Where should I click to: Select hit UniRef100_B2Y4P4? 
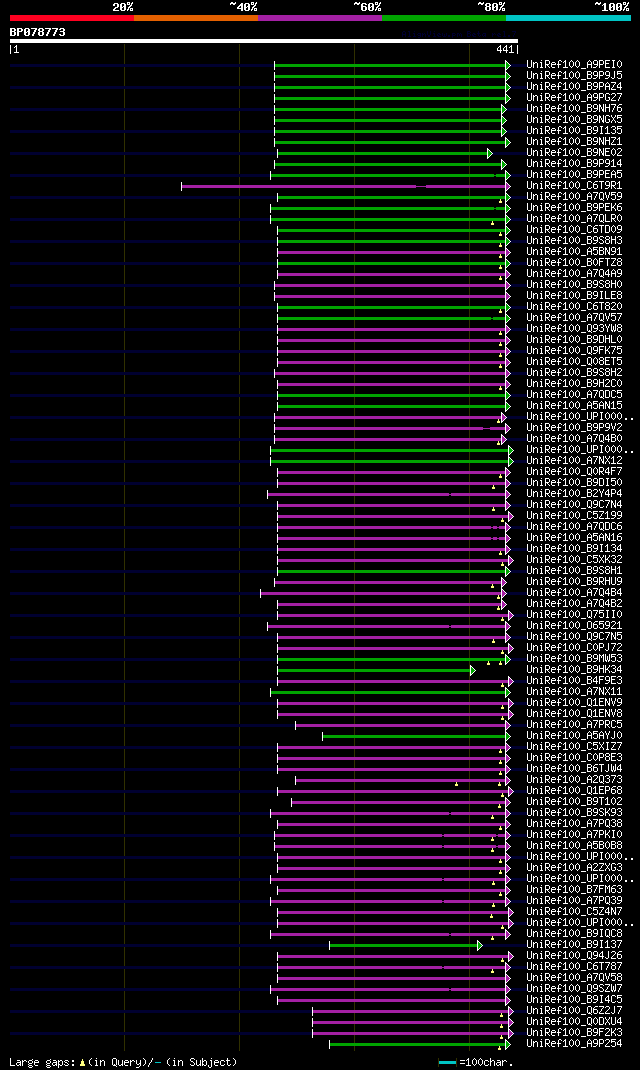[x=574, y=493]
